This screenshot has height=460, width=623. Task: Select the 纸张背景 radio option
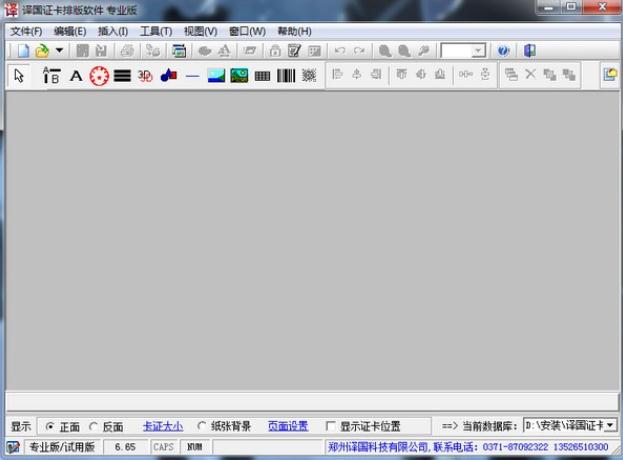pos(202,426)
